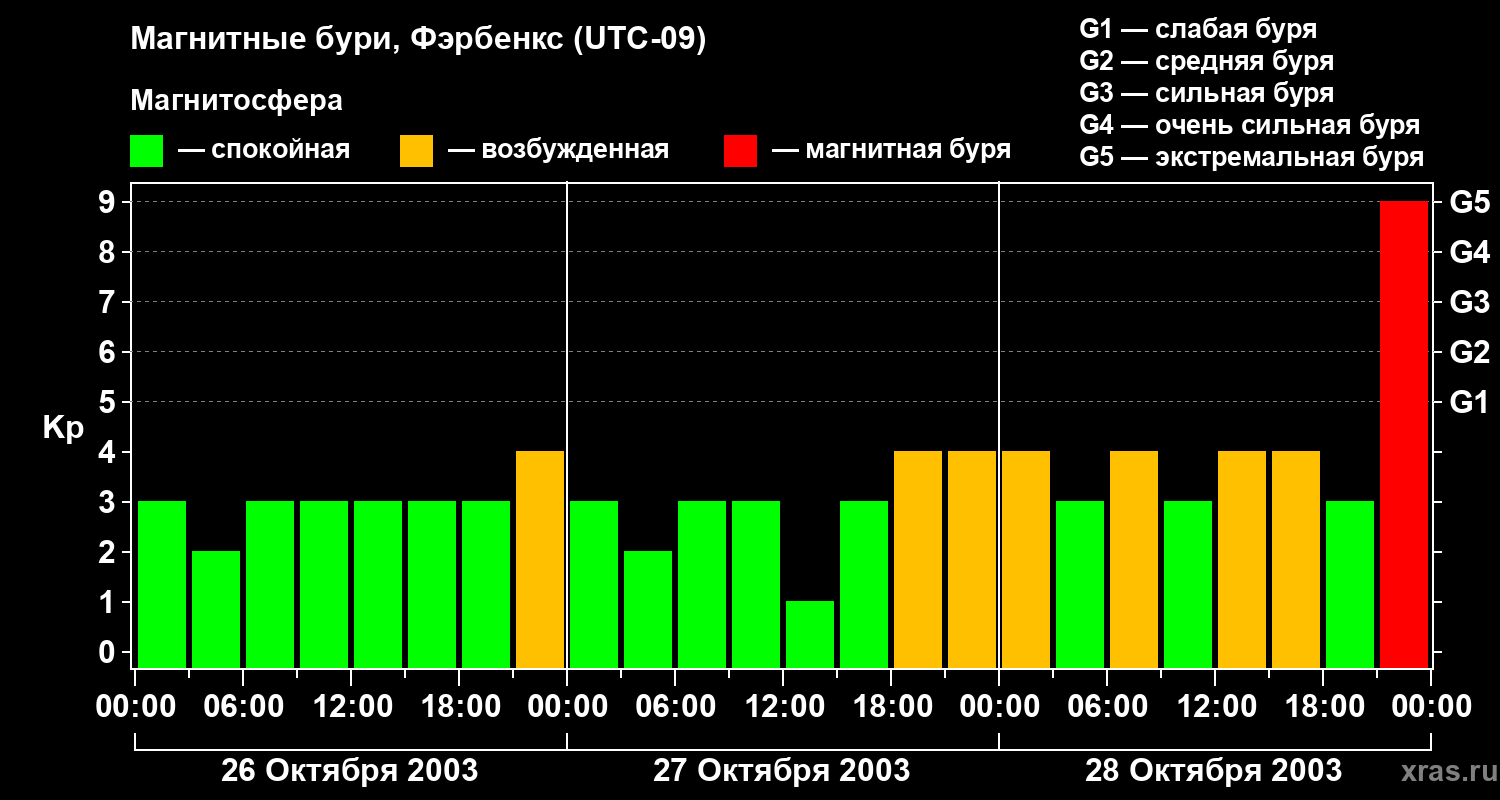Click the '28 Октября 2003' date label
Viewport: 1500px width, 800px height.
(x=1214, y=770)
